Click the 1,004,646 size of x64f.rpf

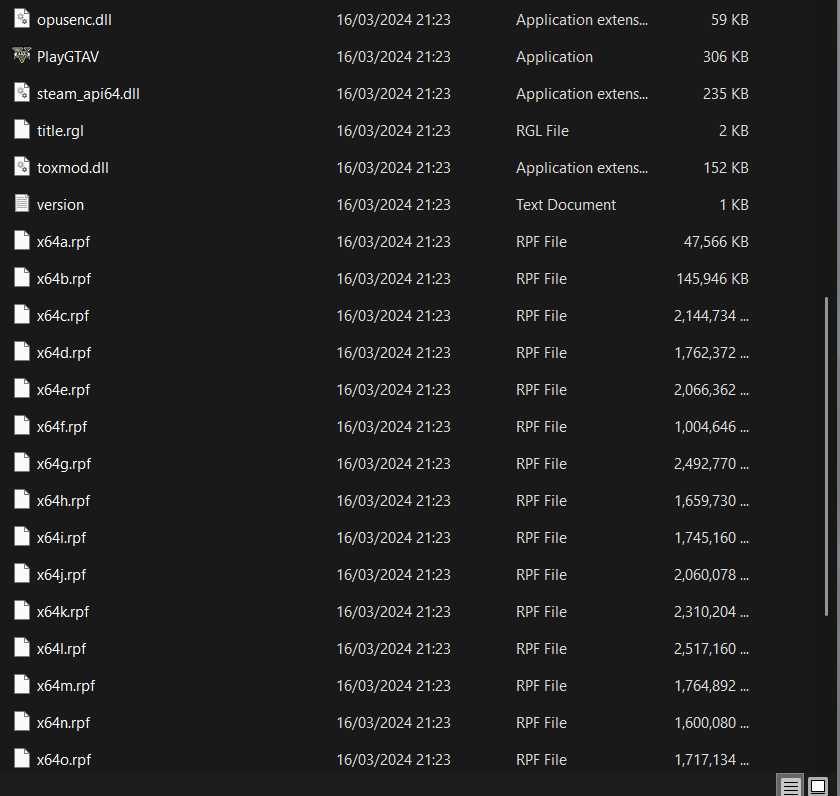pos(711,426)
